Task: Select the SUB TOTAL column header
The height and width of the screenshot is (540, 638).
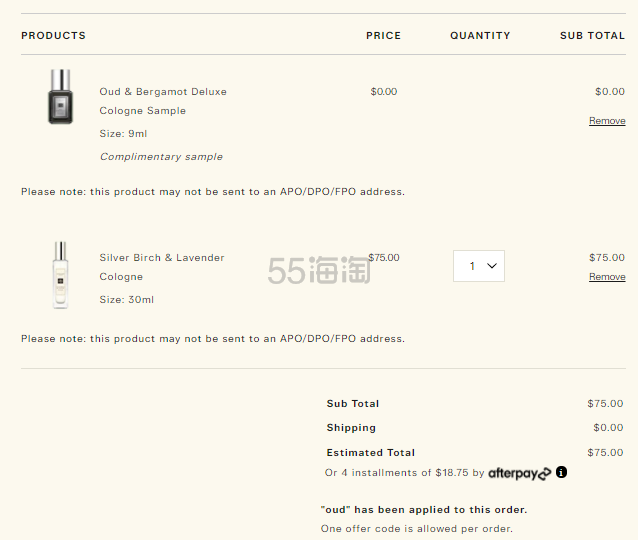Action: (592, 36)
